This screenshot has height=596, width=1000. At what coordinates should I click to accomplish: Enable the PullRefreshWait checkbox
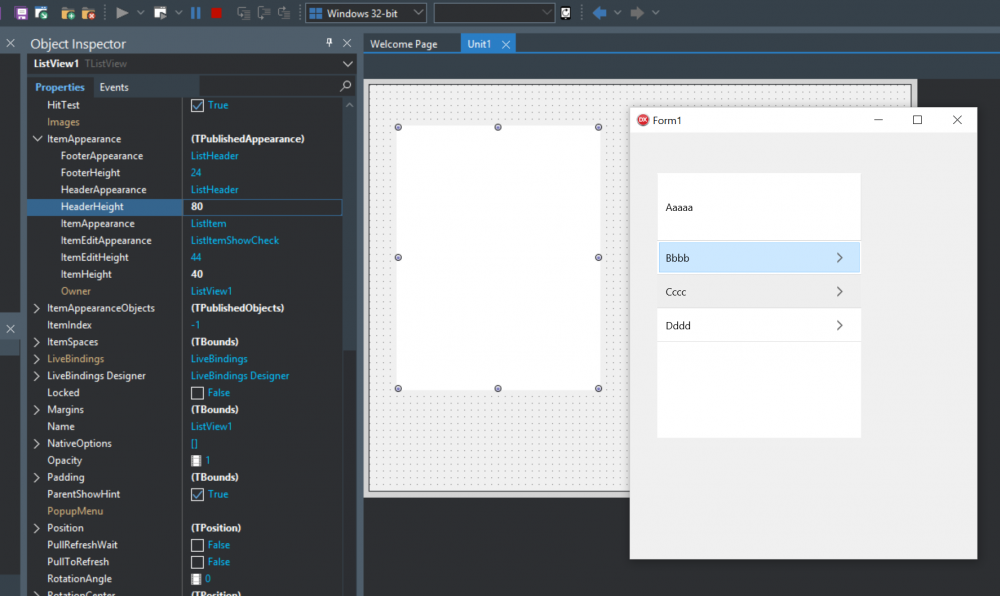[x=198, y=545]
